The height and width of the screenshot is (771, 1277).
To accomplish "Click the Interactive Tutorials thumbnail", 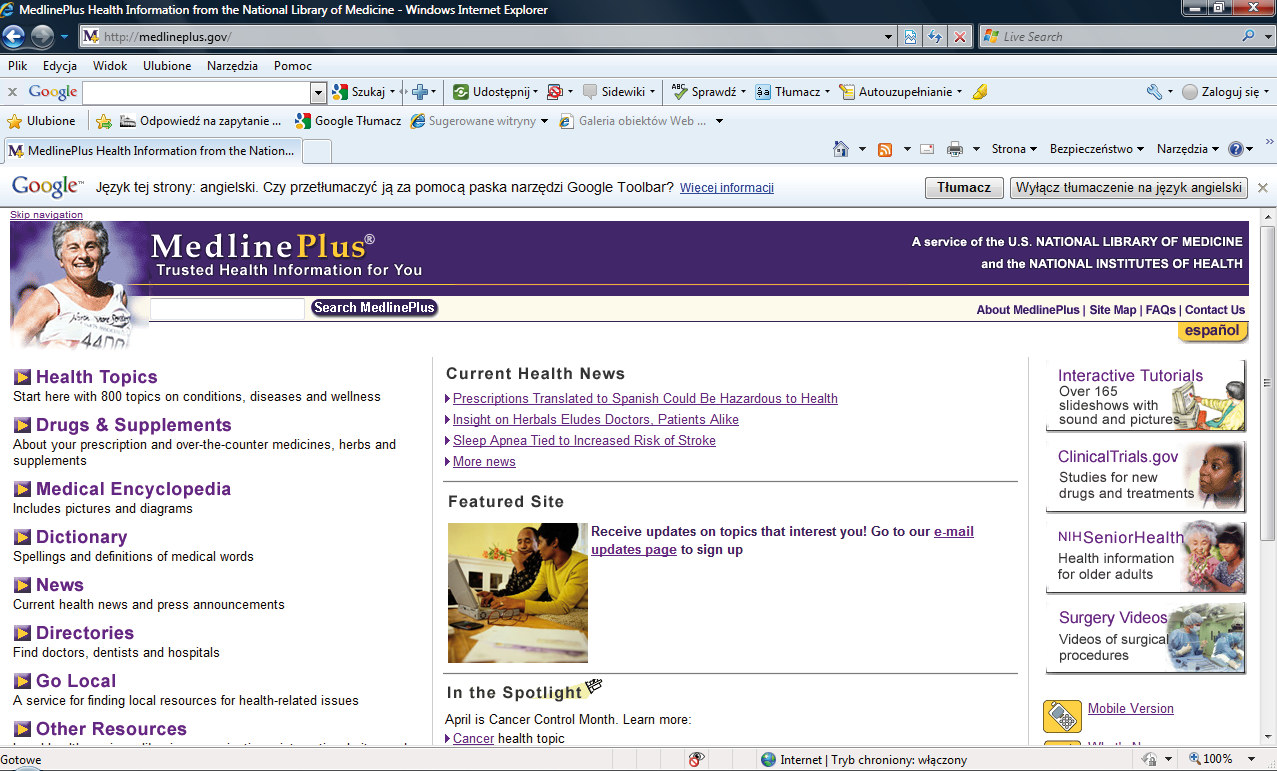I will click(x=1146, y=396).
